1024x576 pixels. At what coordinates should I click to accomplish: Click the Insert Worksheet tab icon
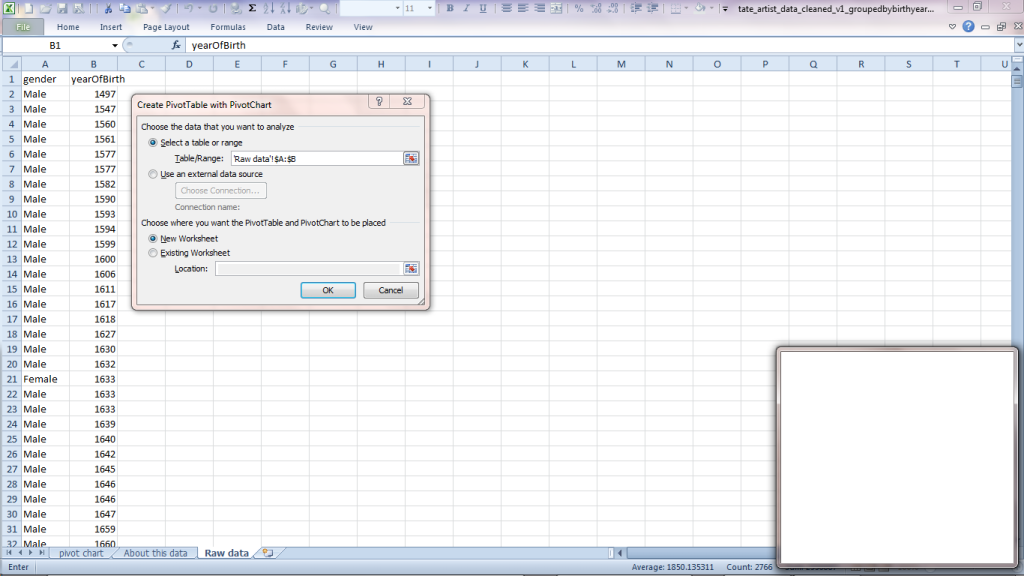coord(267,553)
